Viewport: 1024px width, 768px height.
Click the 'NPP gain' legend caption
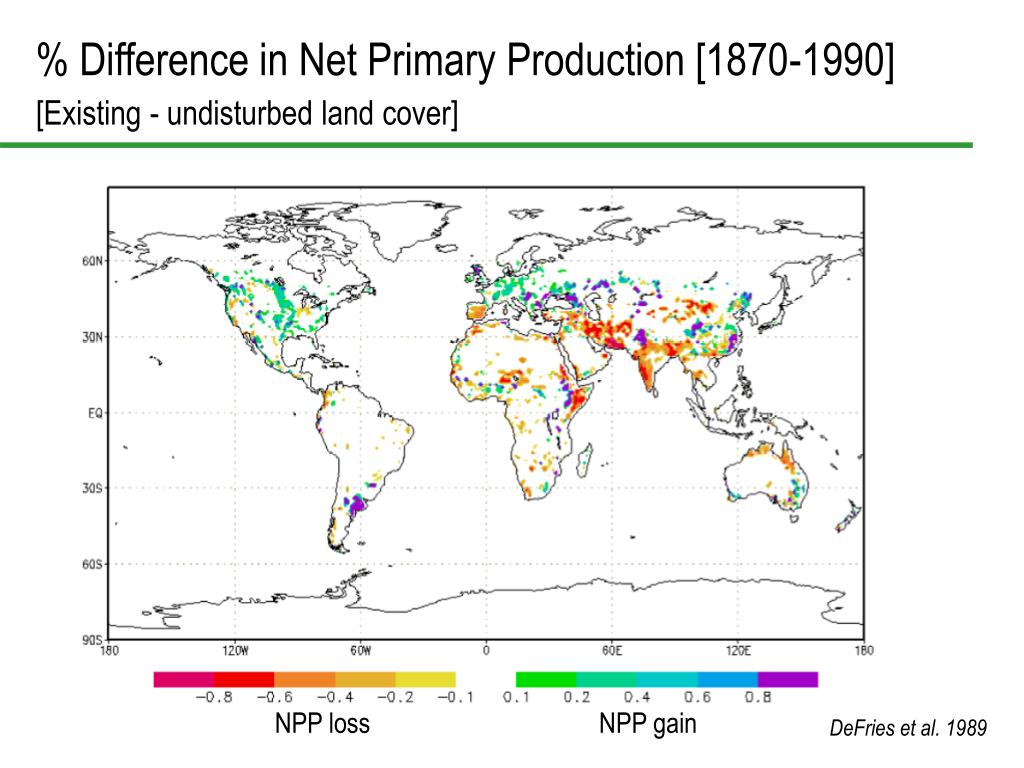[647, 724]
